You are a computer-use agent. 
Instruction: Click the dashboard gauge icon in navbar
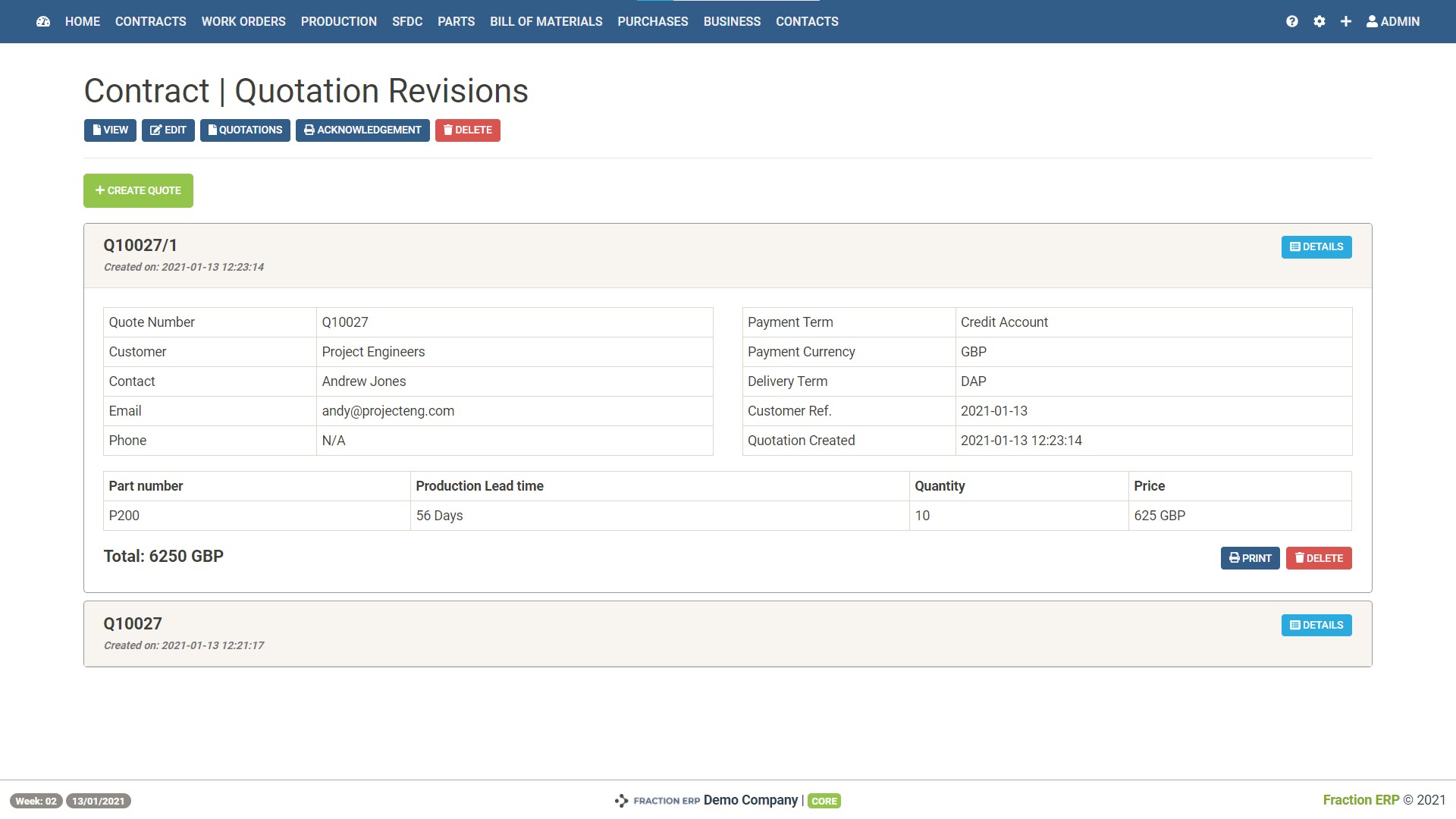click(43, 21)
